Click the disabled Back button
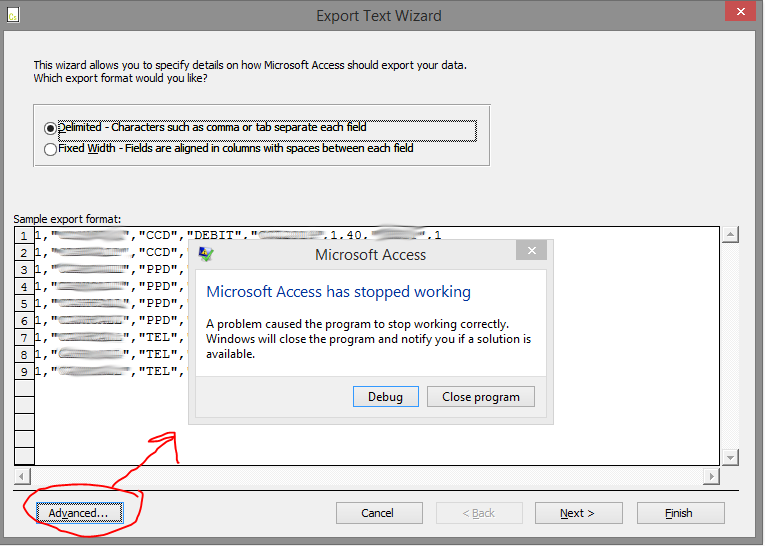 [x=479, y=513]
